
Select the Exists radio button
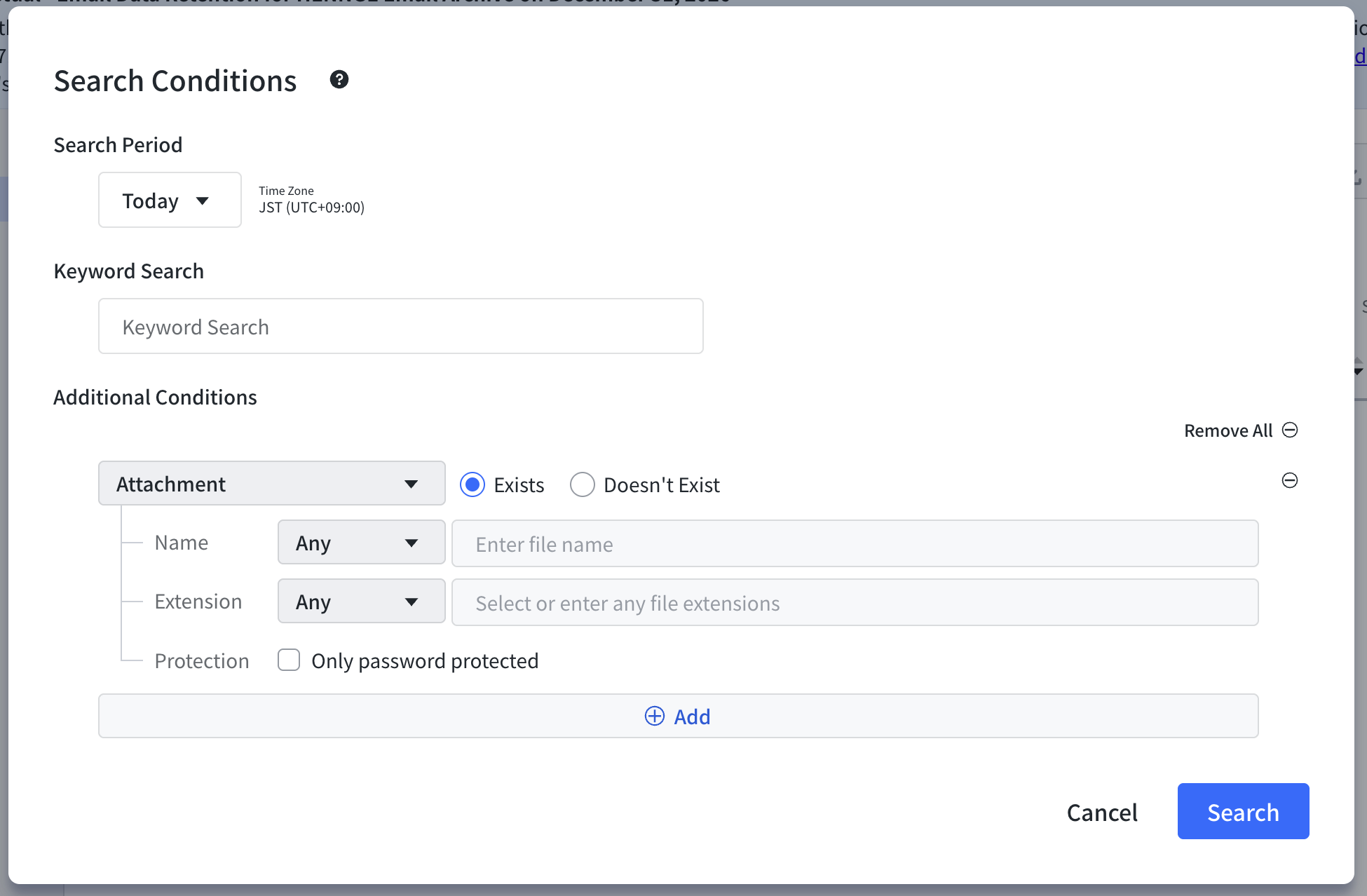[472, 484]
